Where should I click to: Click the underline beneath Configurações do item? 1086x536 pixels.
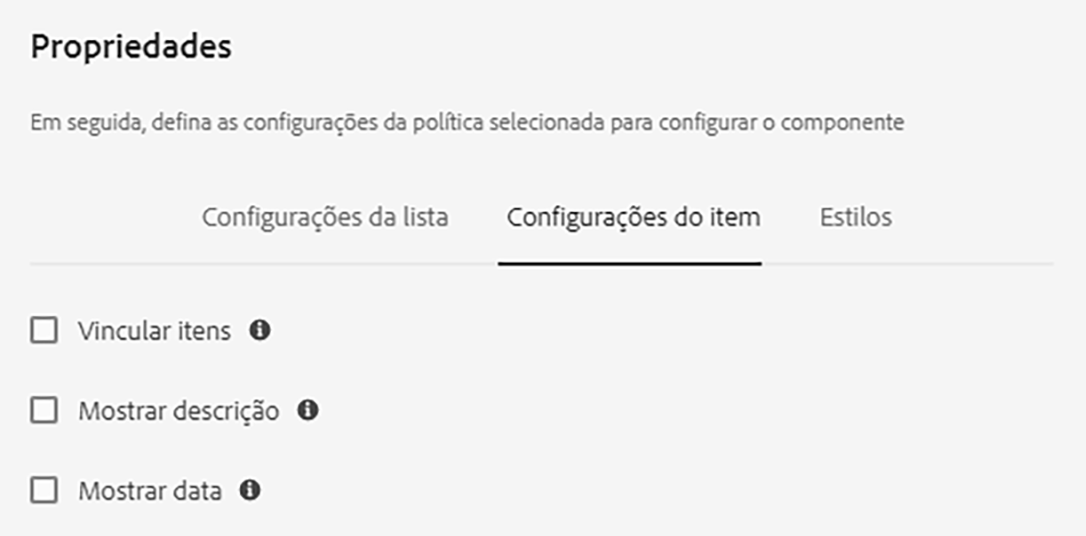pyautogui.click(x=630, y=264)
